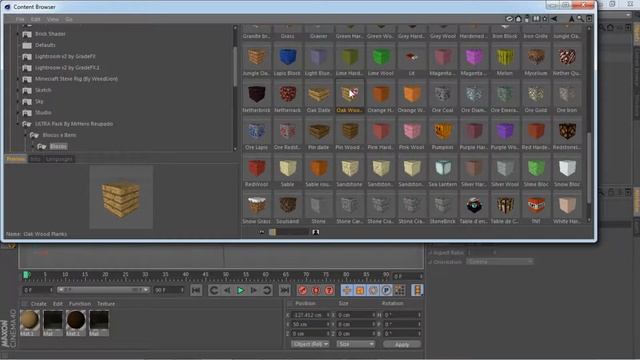Expand the Brick Shader folder arrow
The image size is (640, 360).
point(18,34)
